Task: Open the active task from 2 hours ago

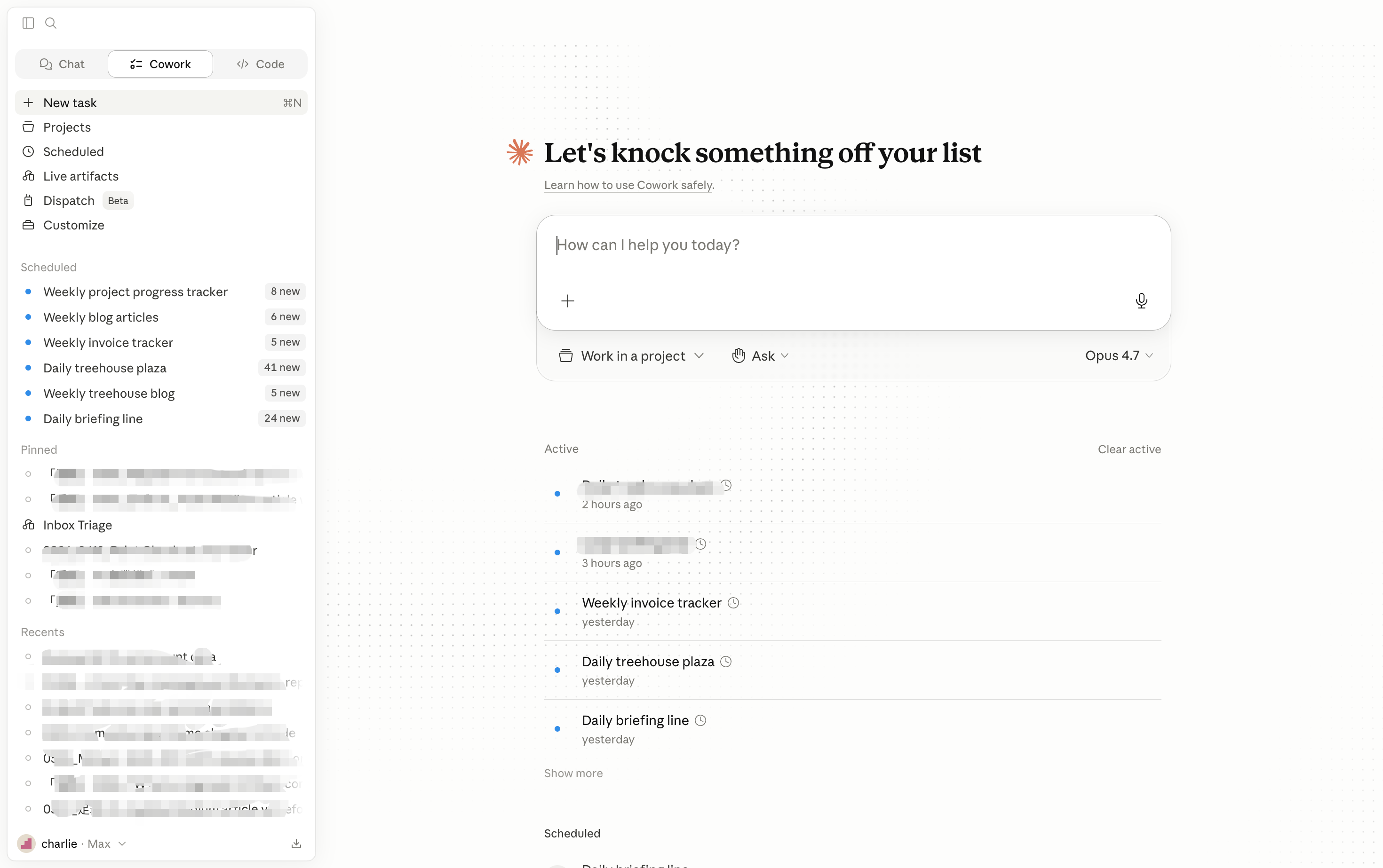Action: point(853,494)
